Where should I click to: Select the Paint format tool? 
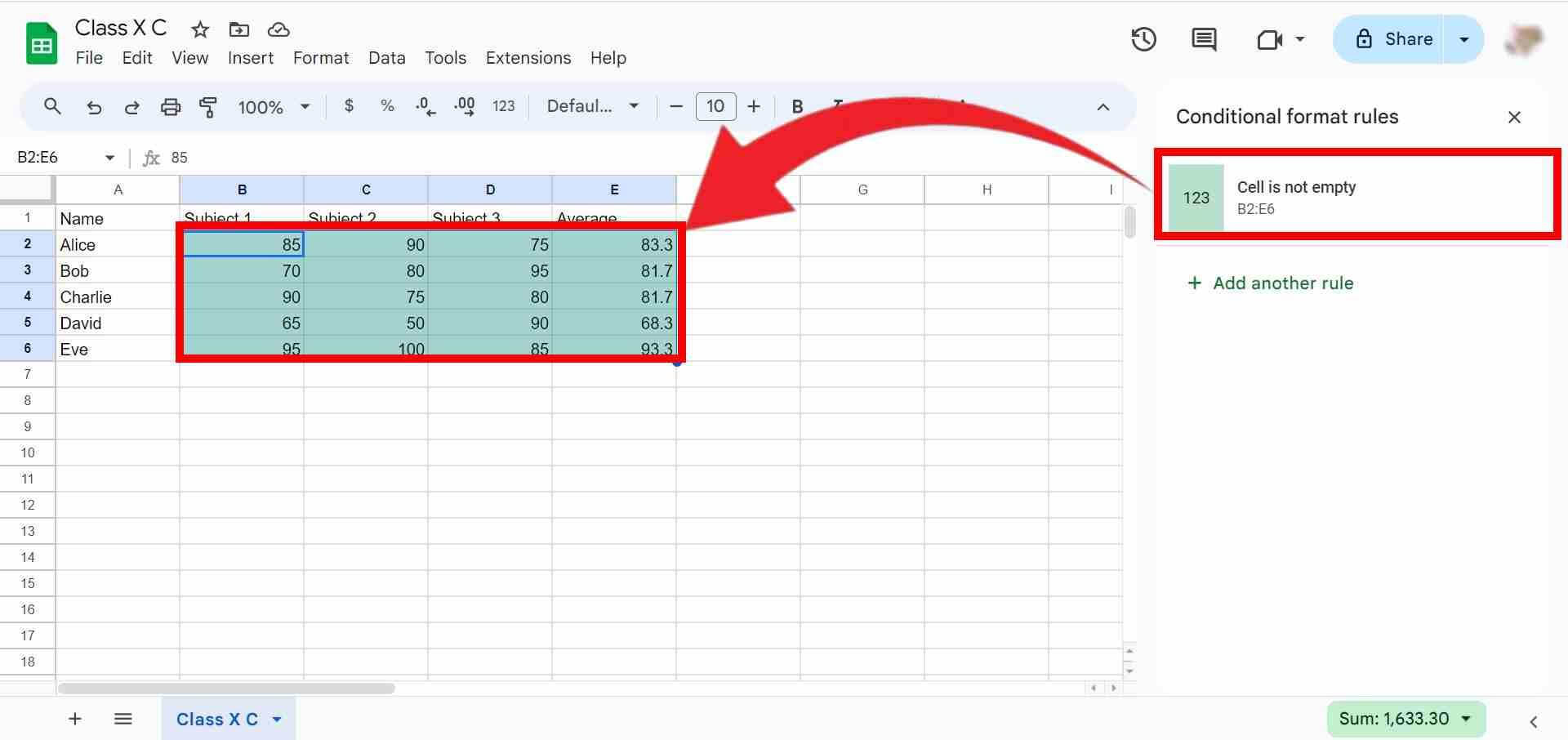pos(208,106)
